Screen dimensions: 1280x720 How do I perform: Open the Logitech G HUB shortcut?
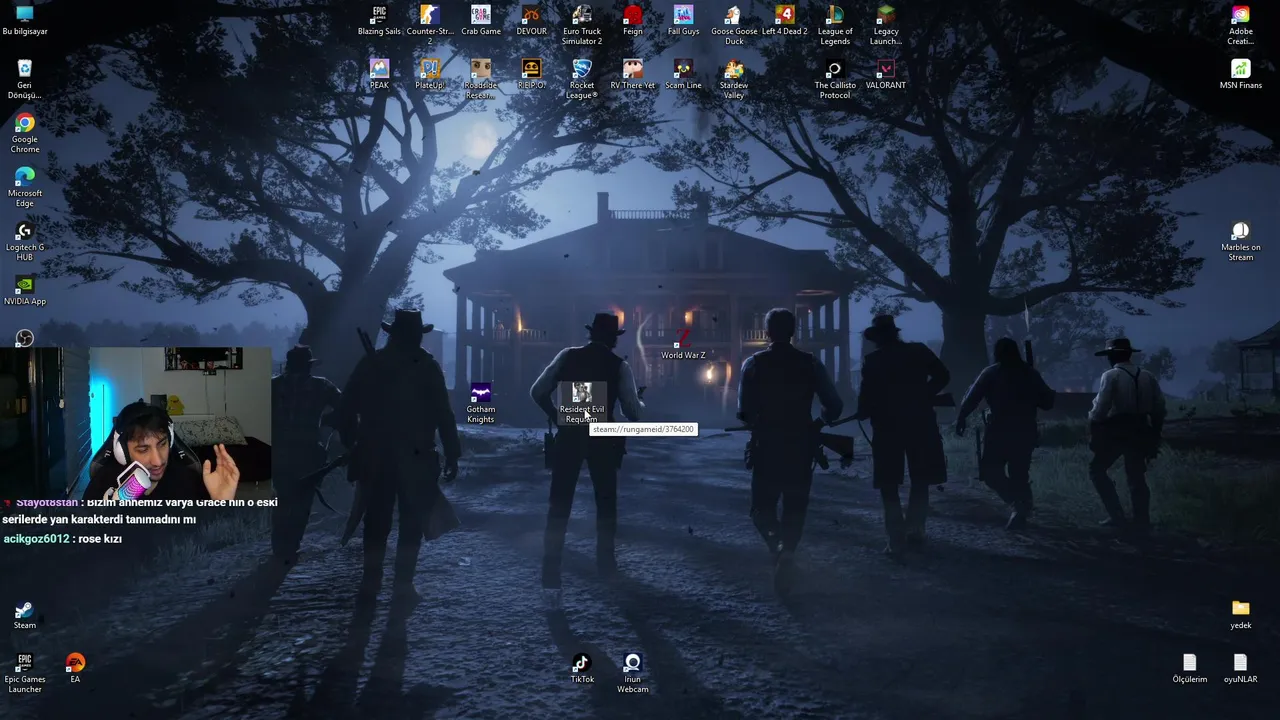[x=25, y=241]
